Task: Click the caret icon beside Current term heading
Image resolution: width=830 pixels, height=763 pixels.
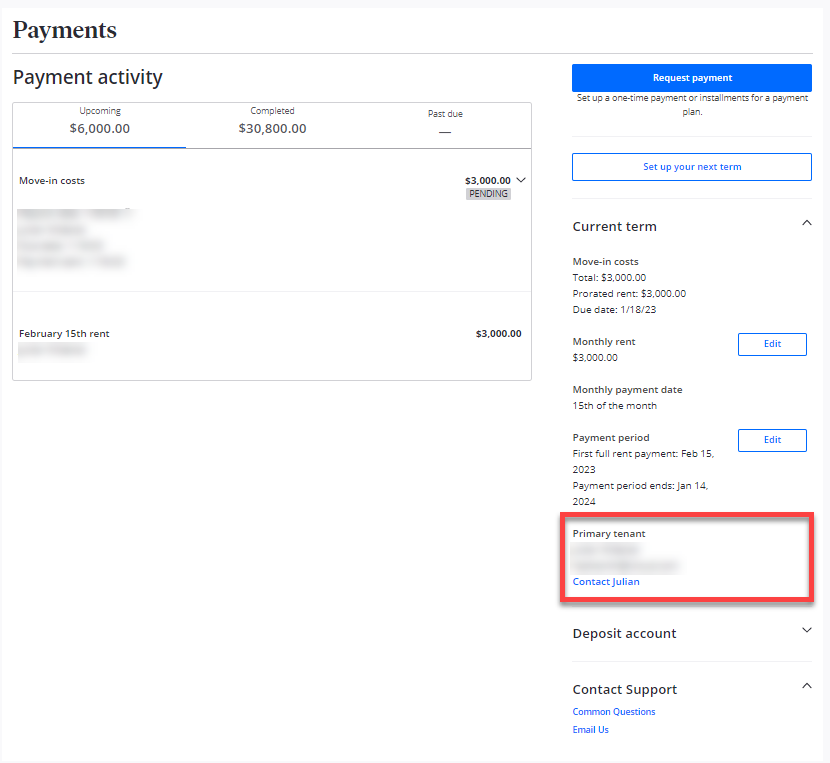Action: pos(807,223)
